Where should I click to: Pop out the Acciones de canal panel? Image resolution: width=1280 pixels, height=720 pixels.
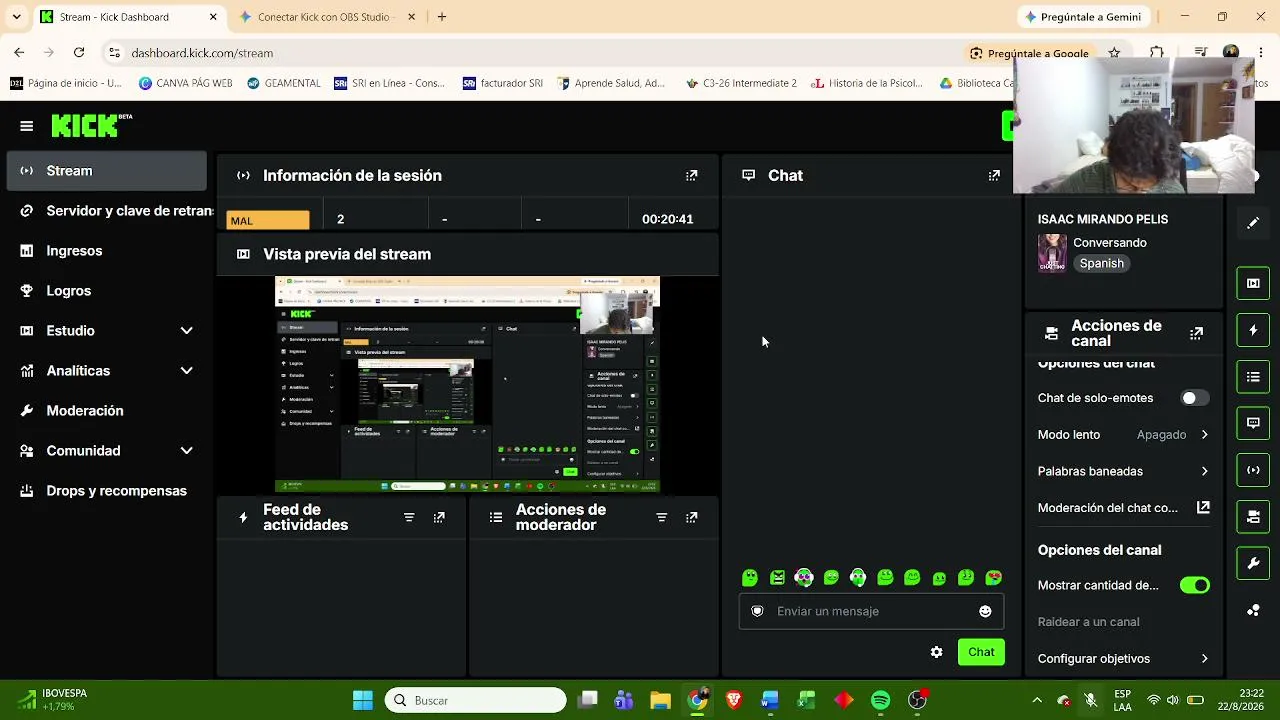tap(1196, 333)
